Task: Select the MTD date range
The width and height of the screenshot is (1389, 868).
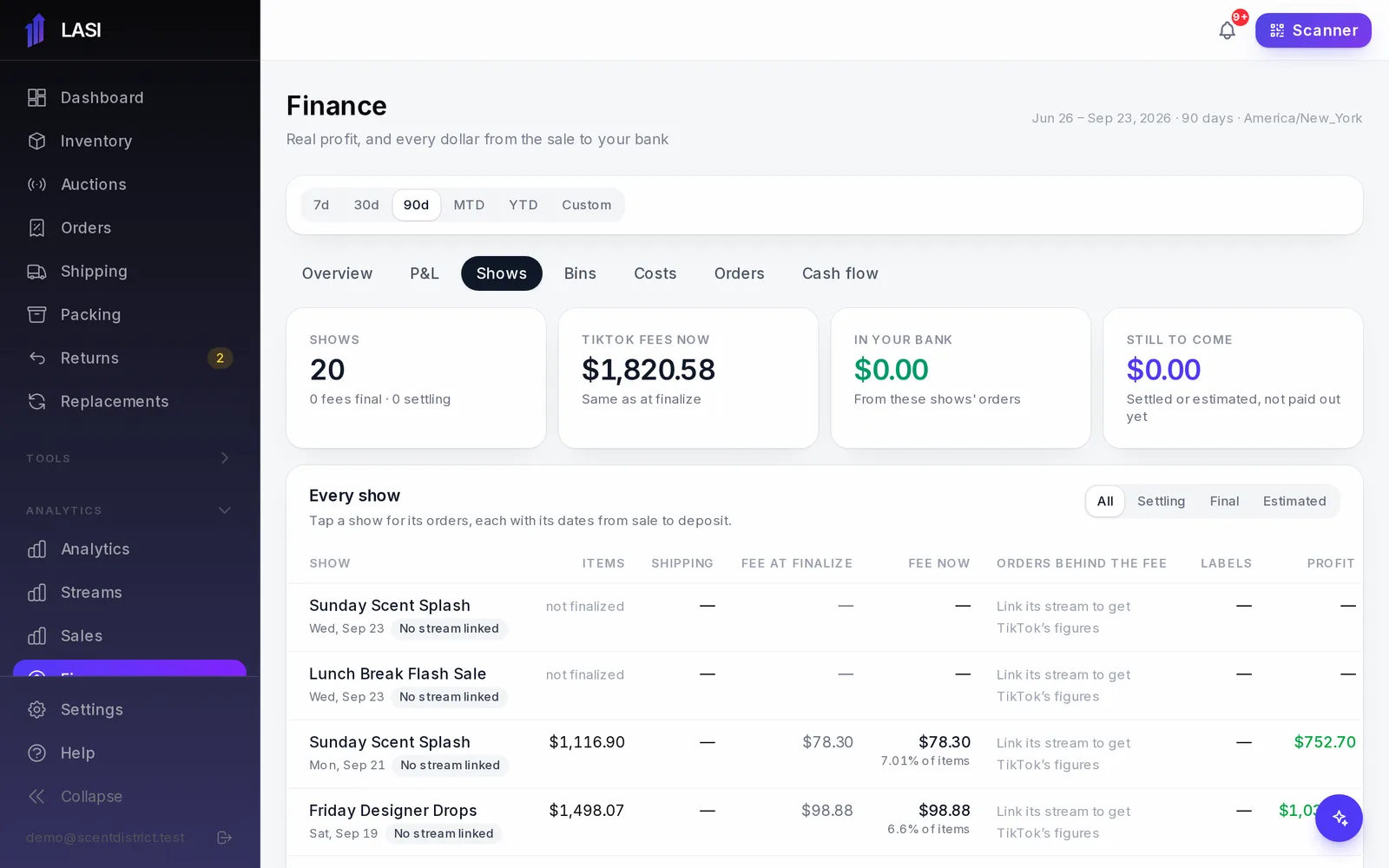Action: pos(469,205)
